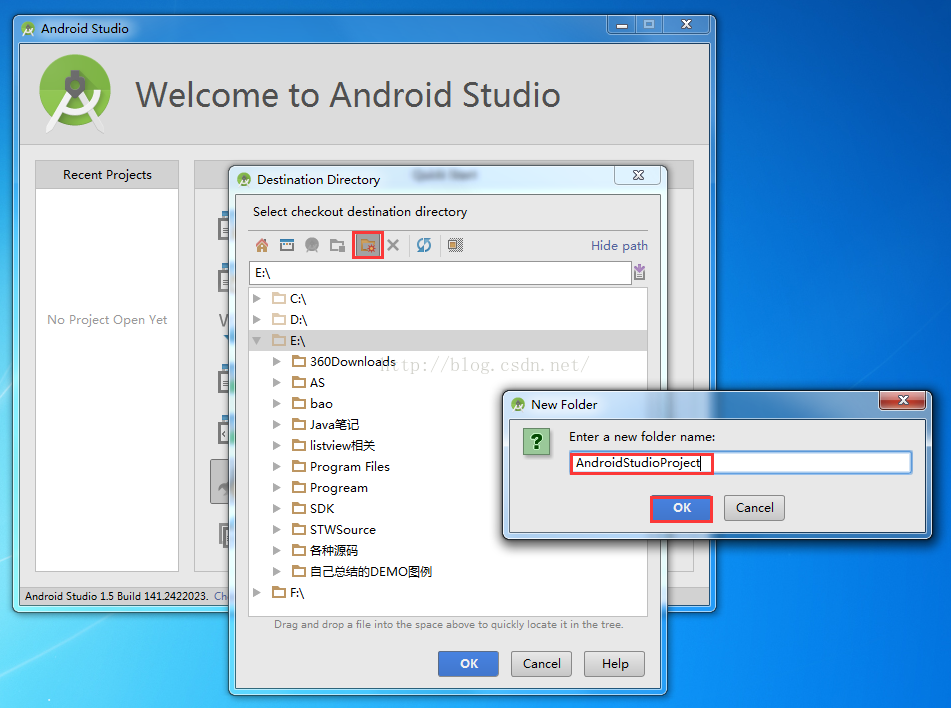Select the 各种源码 folder
The image size is (951, 708).
[x=325, y=550]
